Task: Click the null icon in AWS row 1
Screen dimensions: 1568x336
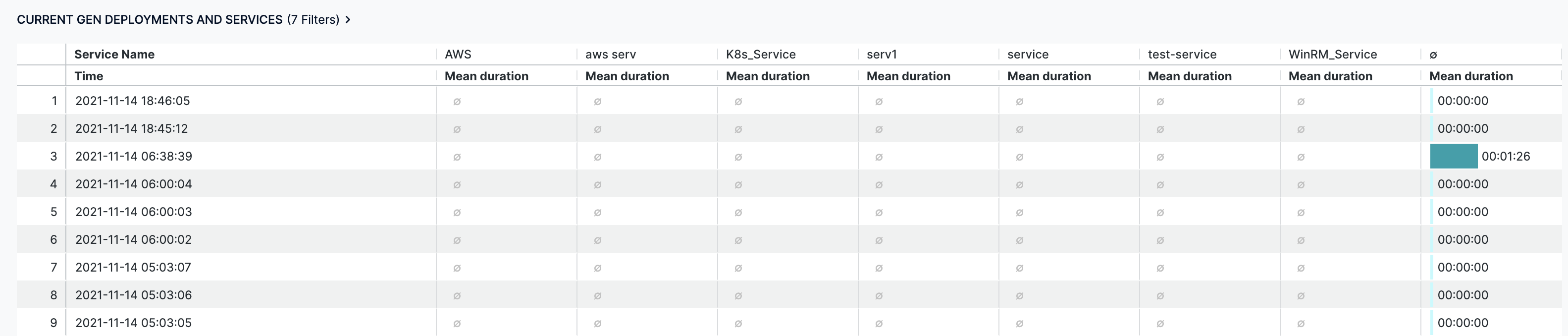Action: tap(457, 101)
